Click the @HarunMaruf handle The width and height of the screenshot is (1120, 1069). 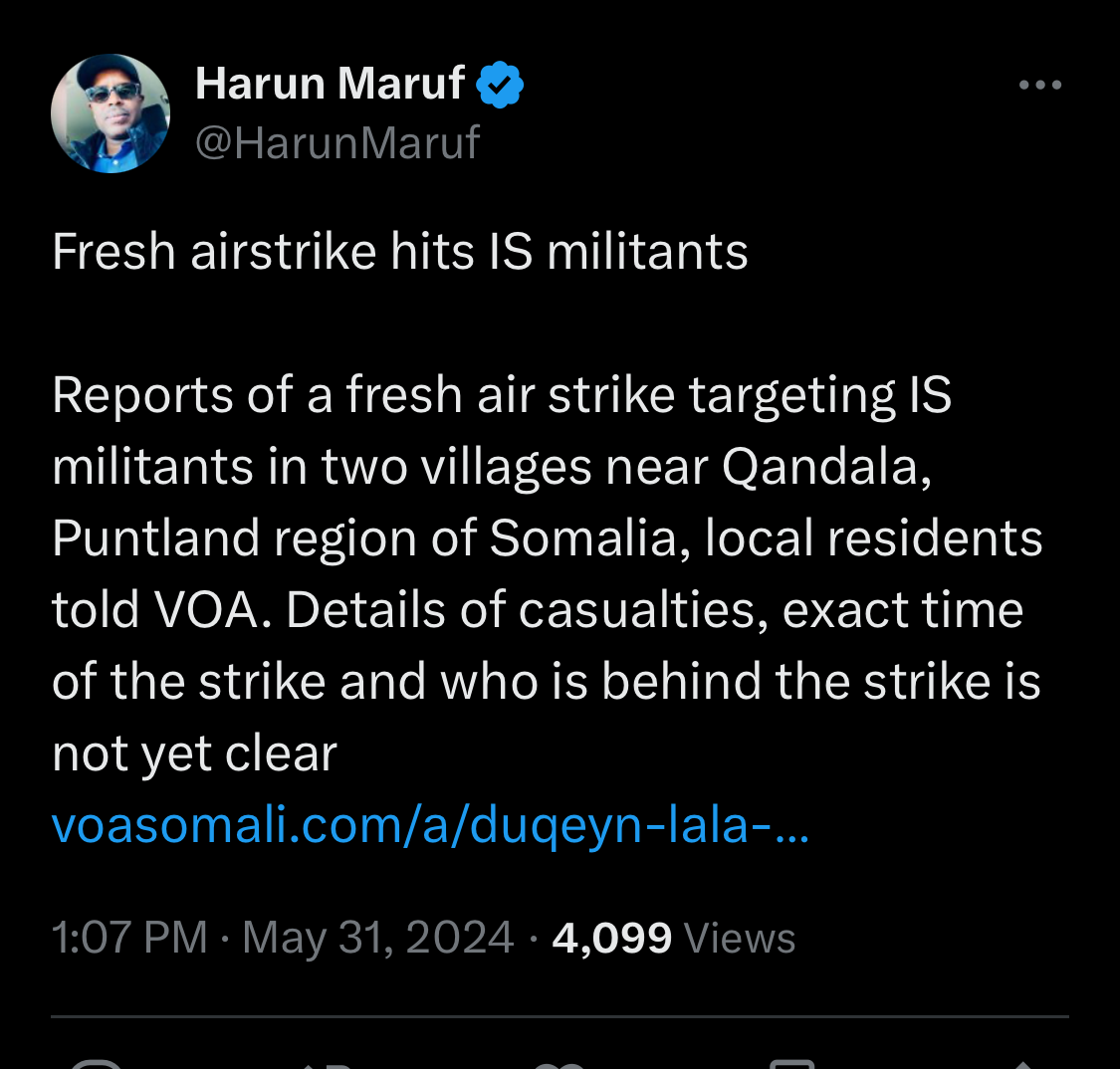[x=337, y=142]
